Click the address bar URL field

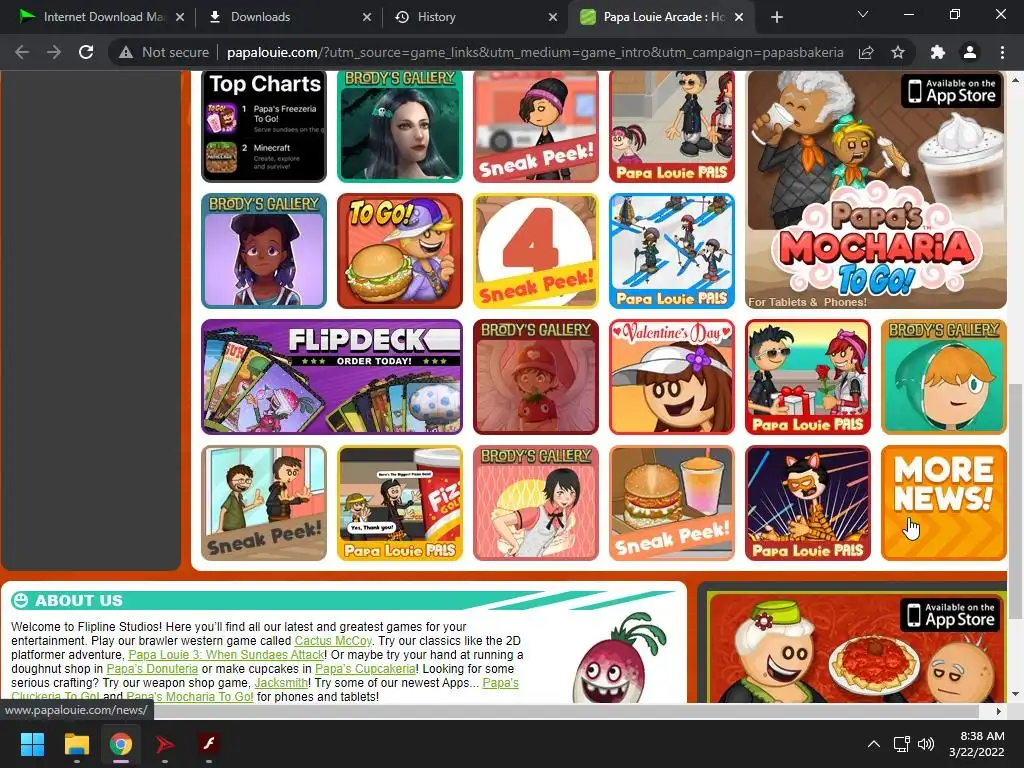535,52
